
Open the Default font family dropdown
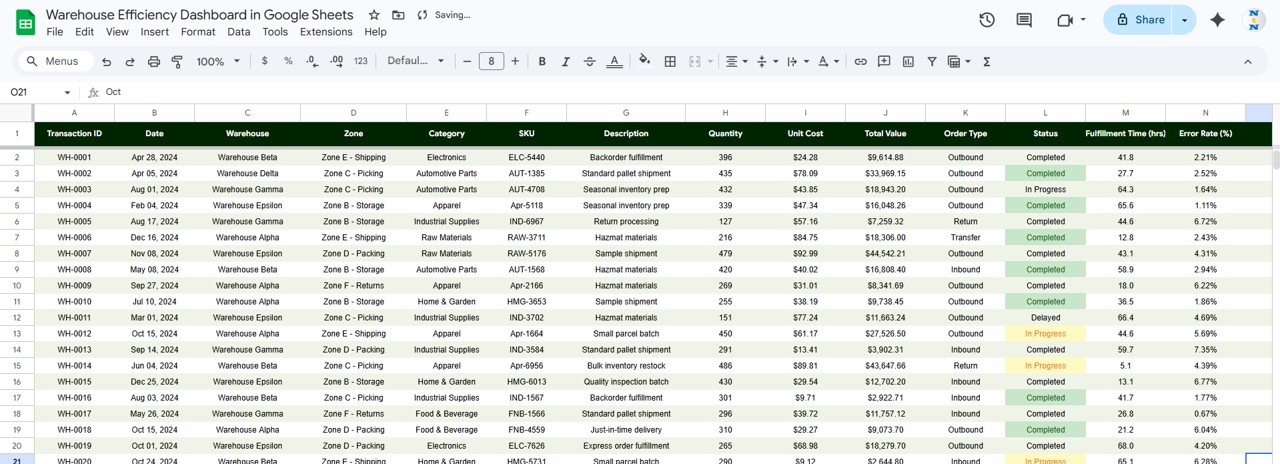coord(415,61)
